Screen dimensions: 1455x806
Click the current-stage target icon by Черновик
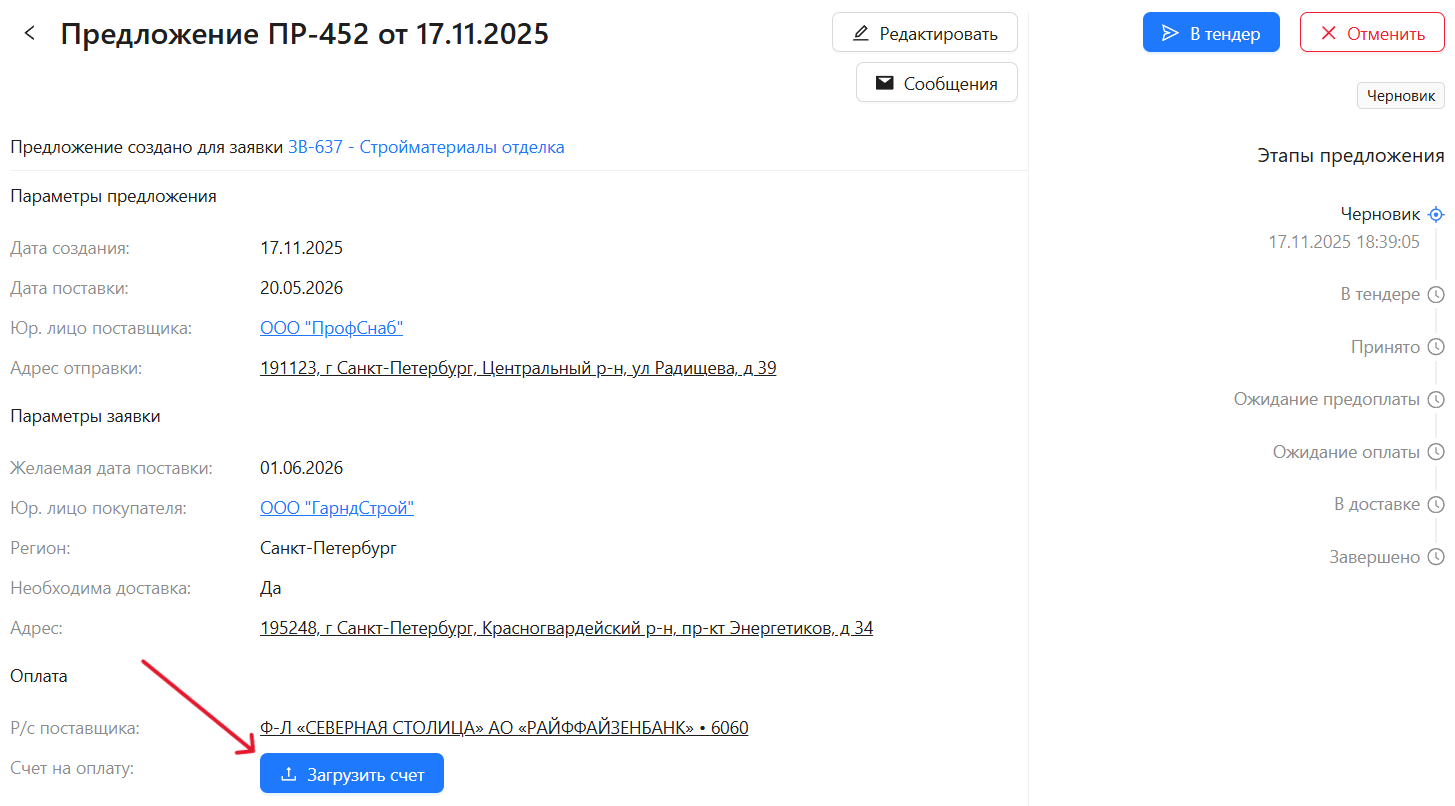pos(1436,215)
